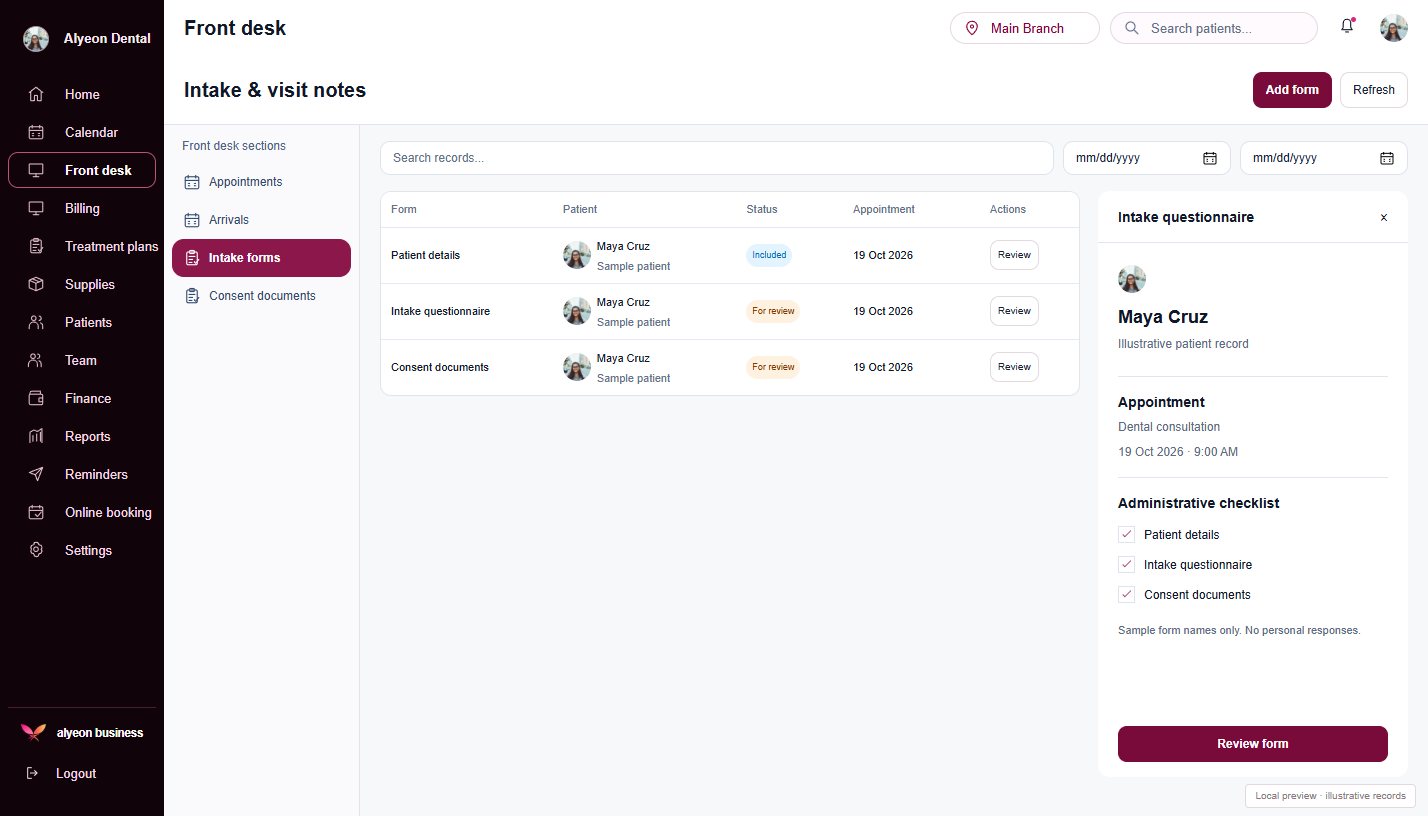Open Treatment plans clipboard icon
Viewport: 1428px width, 816px height.
click(x=36, y=246)
